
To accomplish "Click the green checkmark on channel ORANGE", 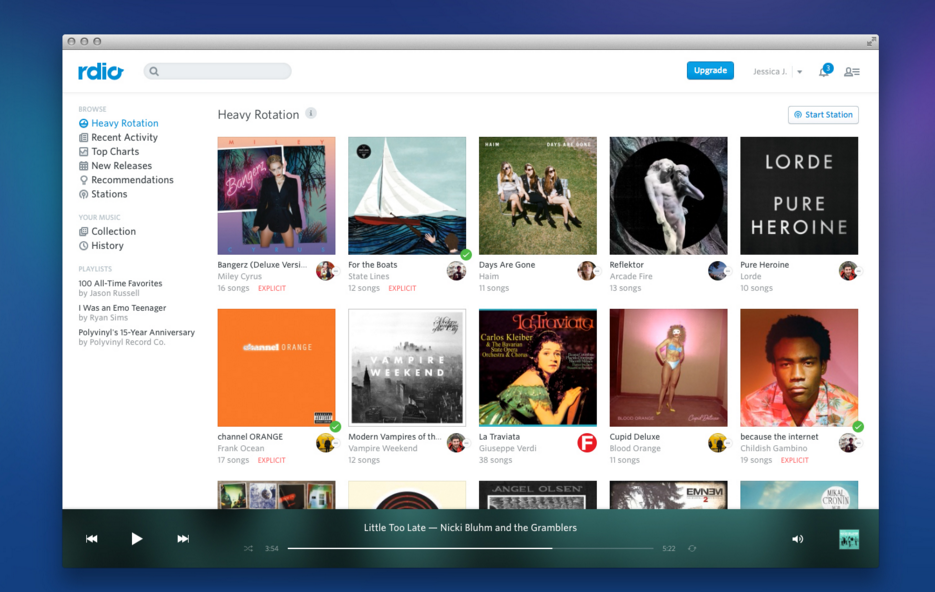I will 335,427.
